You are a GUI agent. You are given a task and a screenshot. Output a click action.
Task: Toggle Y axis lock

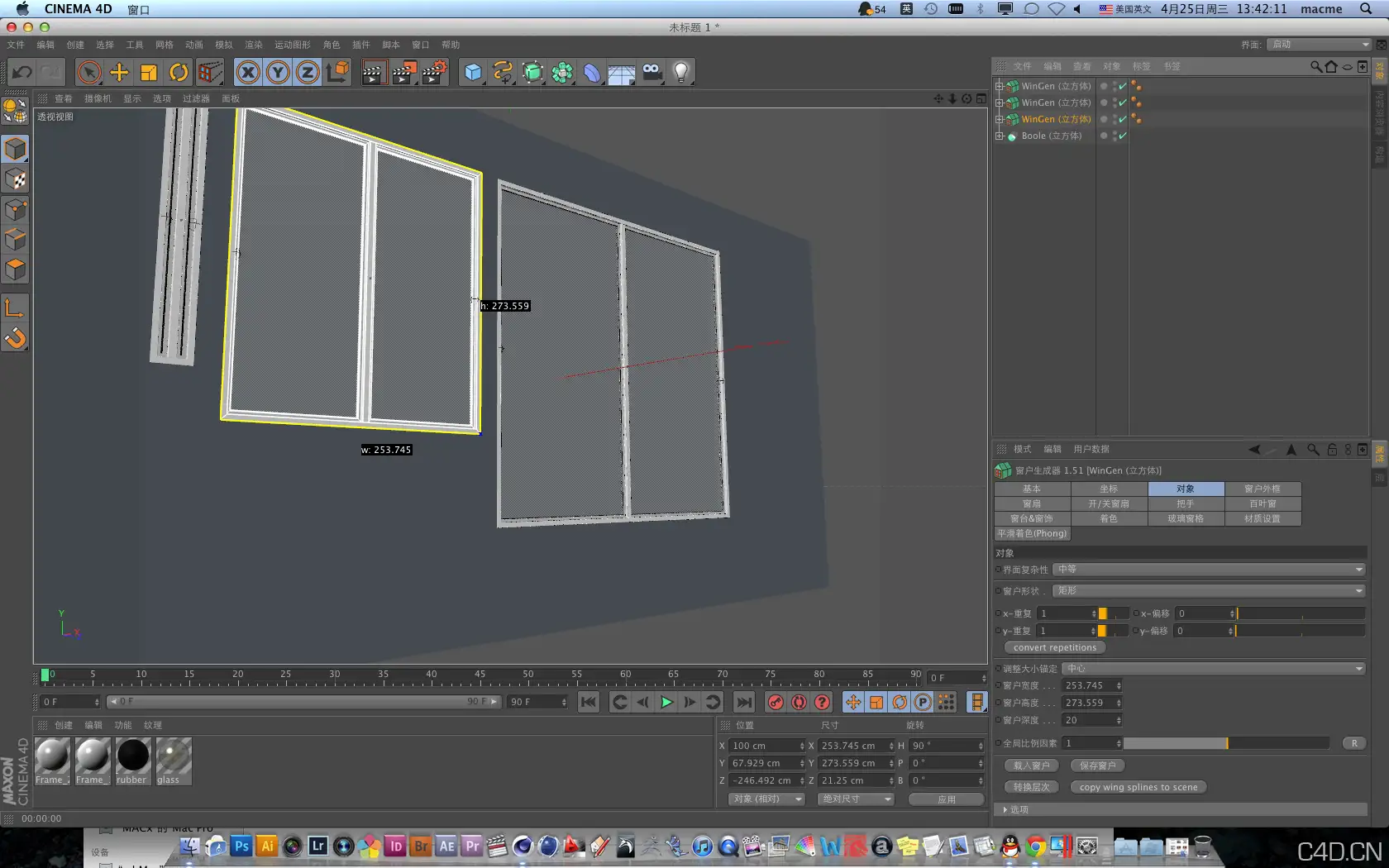(x=278, y=73)
